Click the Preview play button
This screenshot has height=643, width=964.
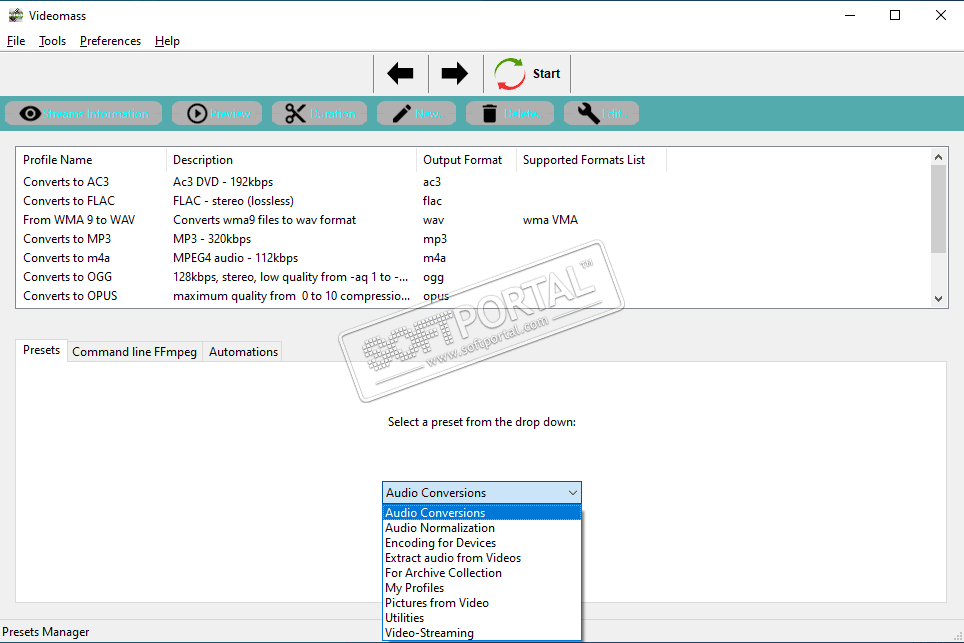pyautogui.click(x=217, y=114)
